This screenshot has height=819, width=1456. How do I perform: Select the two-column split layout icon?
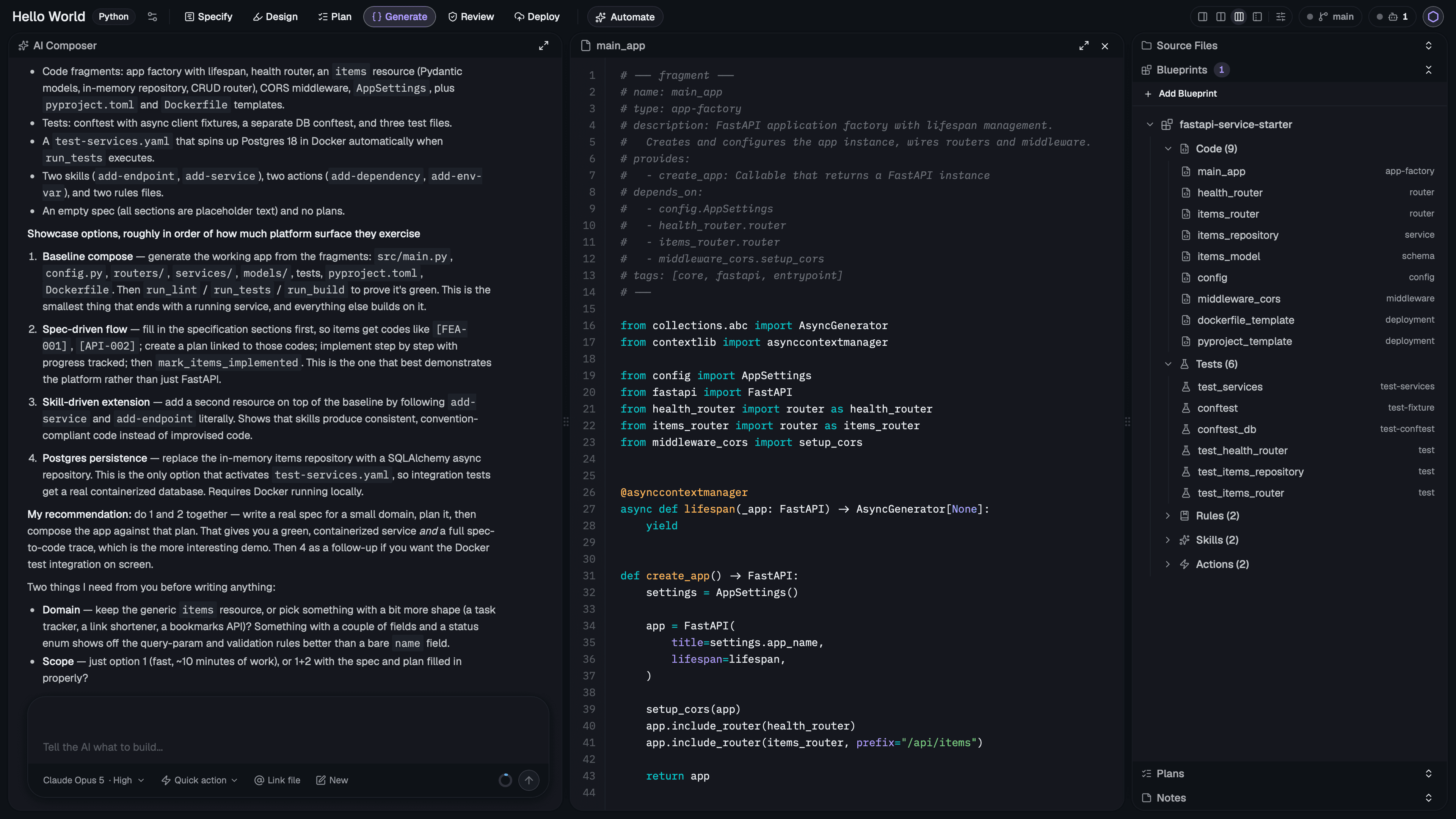(x=1221, y=16)
